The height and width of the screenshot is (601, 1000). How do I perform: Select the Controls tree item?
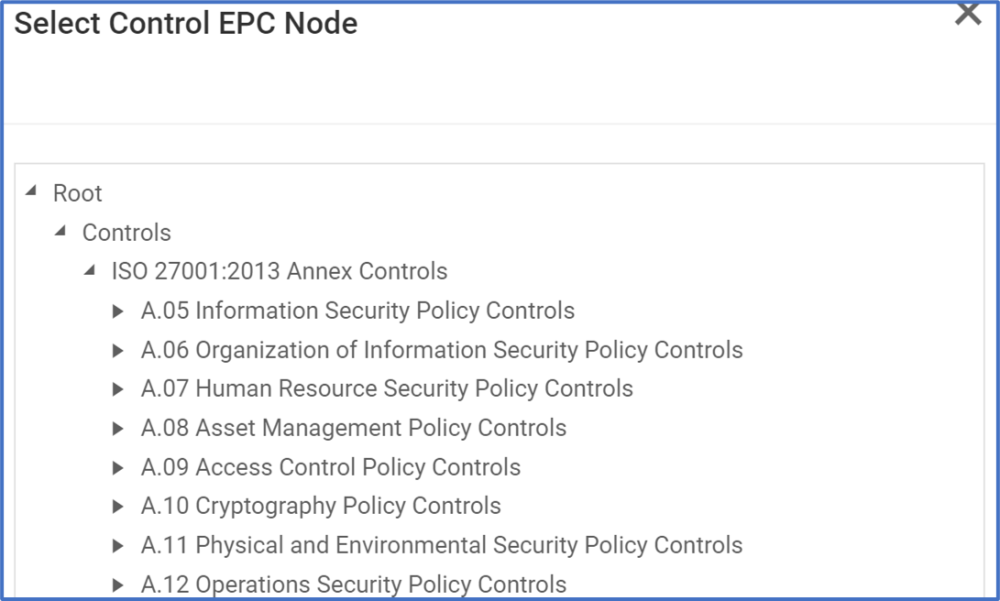coord(126,232)
